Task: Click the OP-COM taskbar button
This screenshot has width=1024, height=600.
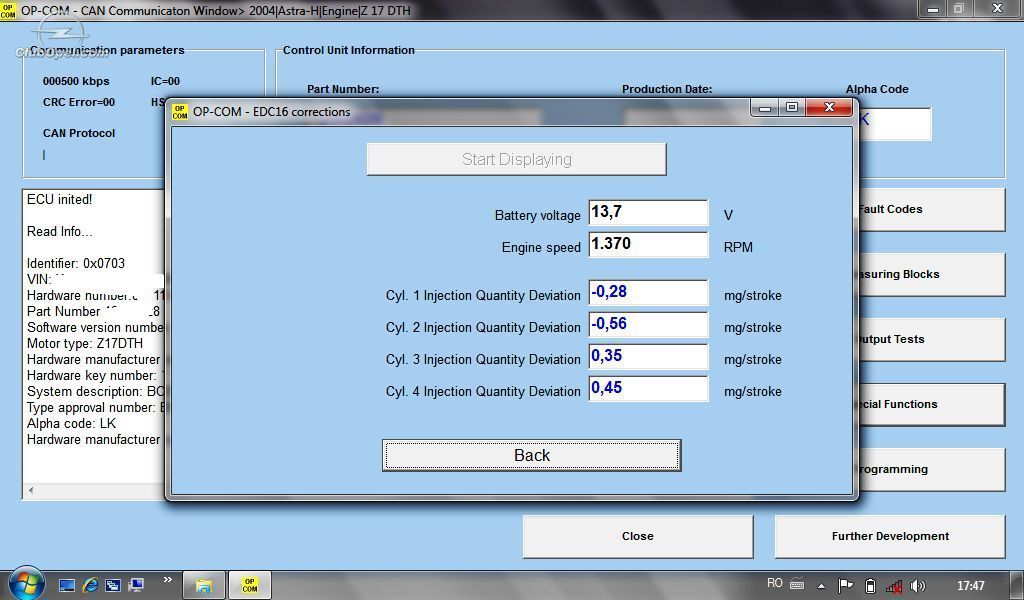Action: 249,585
